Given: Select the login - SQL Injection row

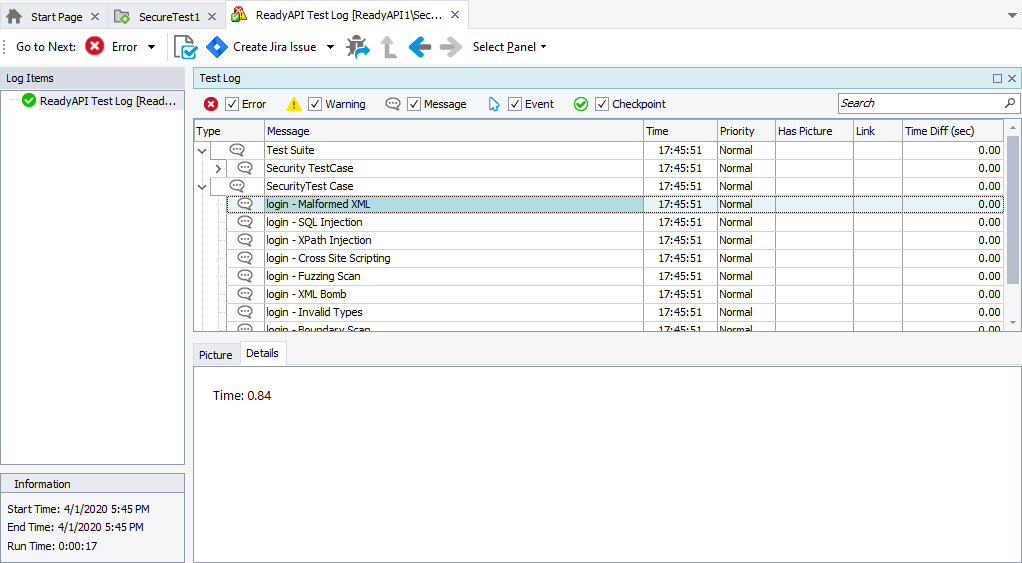Looking at the screenshot, I should click(314, 222).
